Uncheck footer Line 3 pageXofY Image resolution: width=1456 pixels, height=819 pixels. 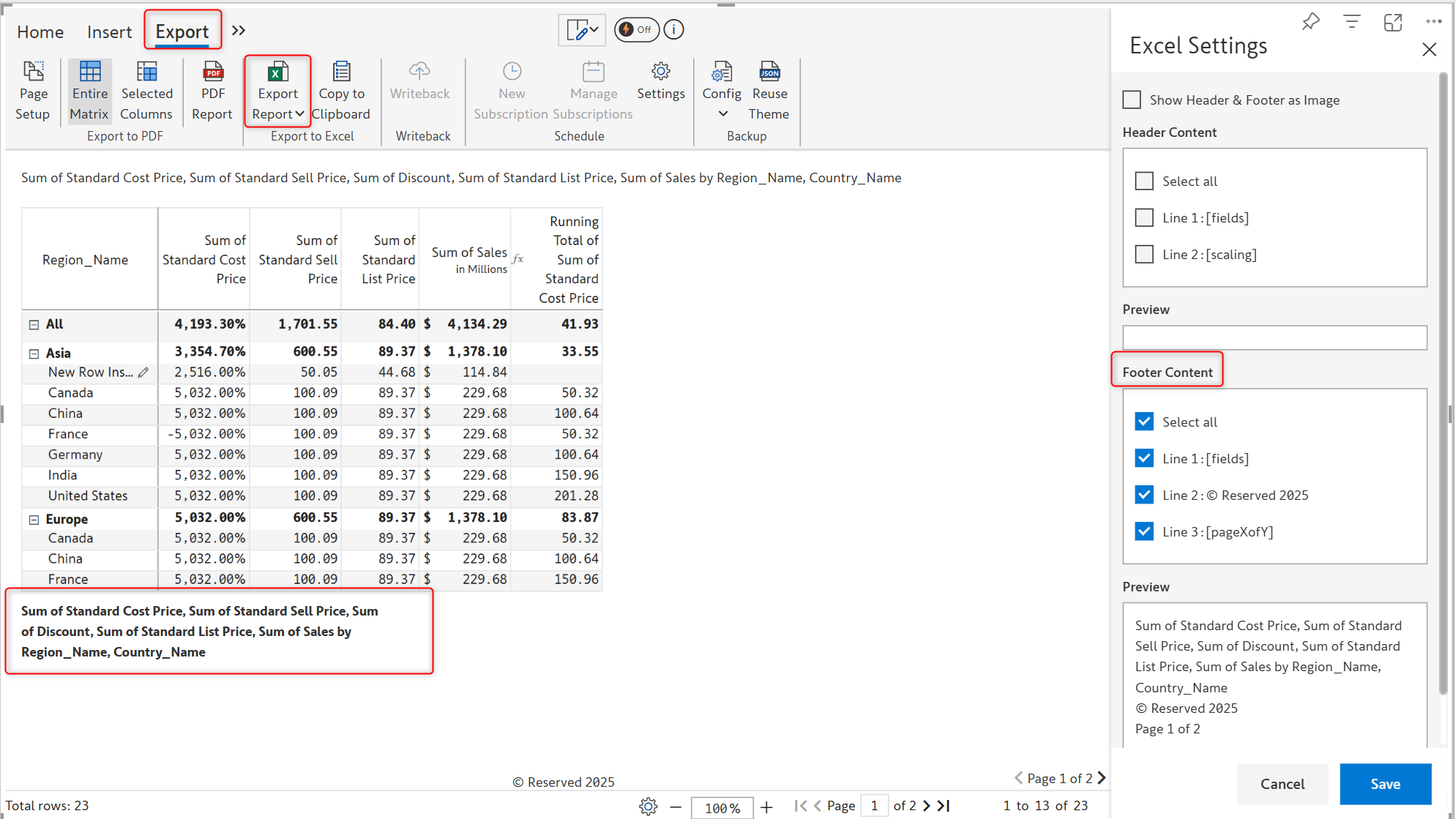[x=1144, y=531]
